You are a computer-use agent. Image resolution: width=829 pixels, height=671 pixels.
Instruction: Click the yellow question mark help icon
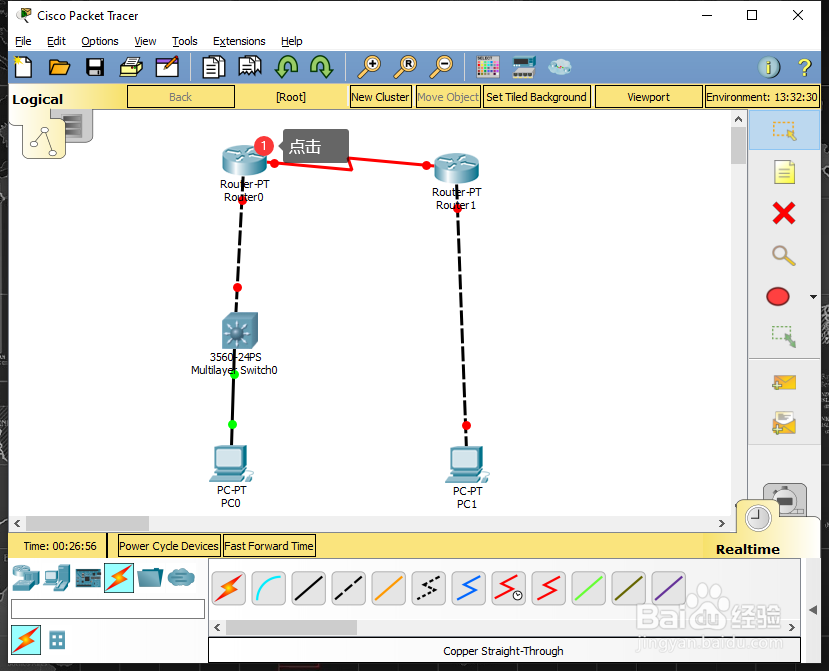click(x=804, y=67)
